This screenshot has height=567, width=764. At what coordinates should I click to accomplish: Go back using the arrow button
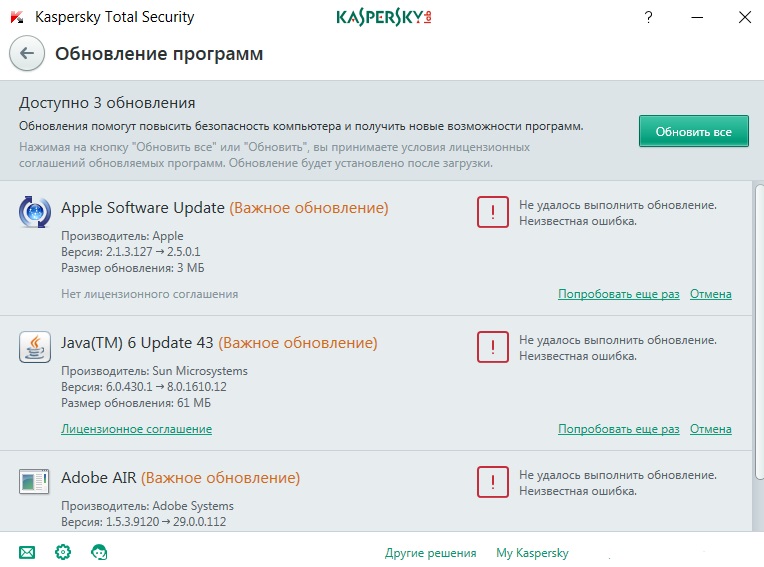[x=27, y=53]
